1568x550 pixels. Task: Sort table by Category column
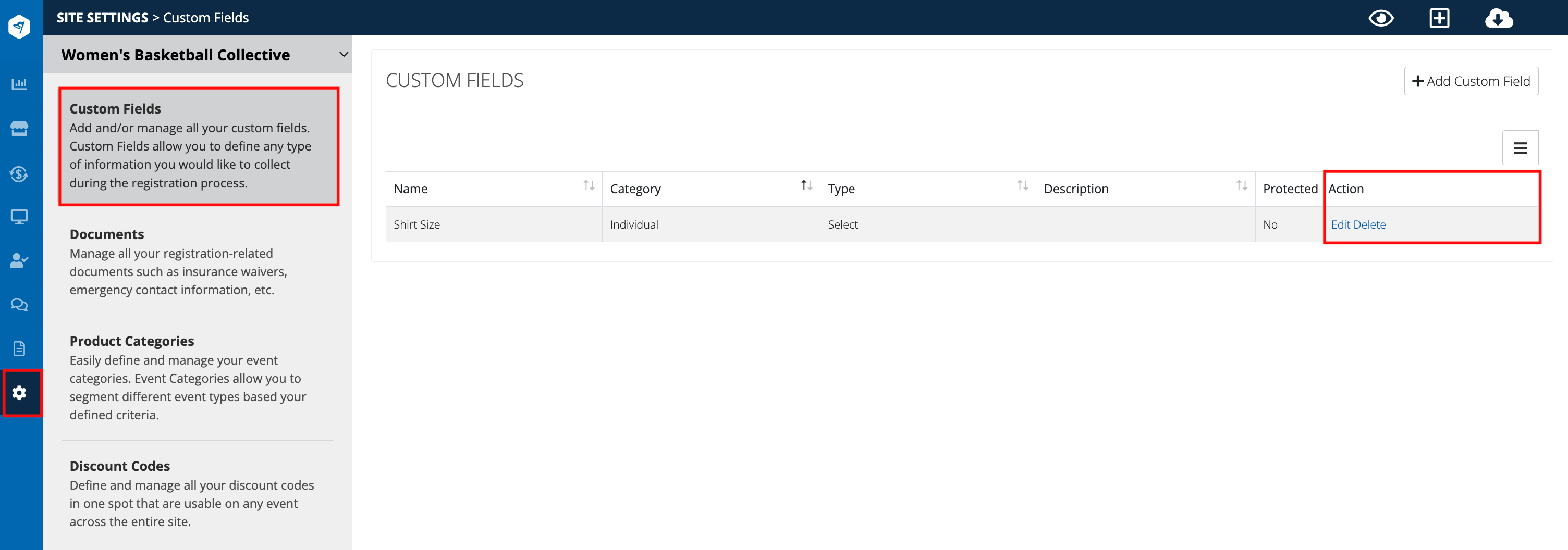coord(806,185)
